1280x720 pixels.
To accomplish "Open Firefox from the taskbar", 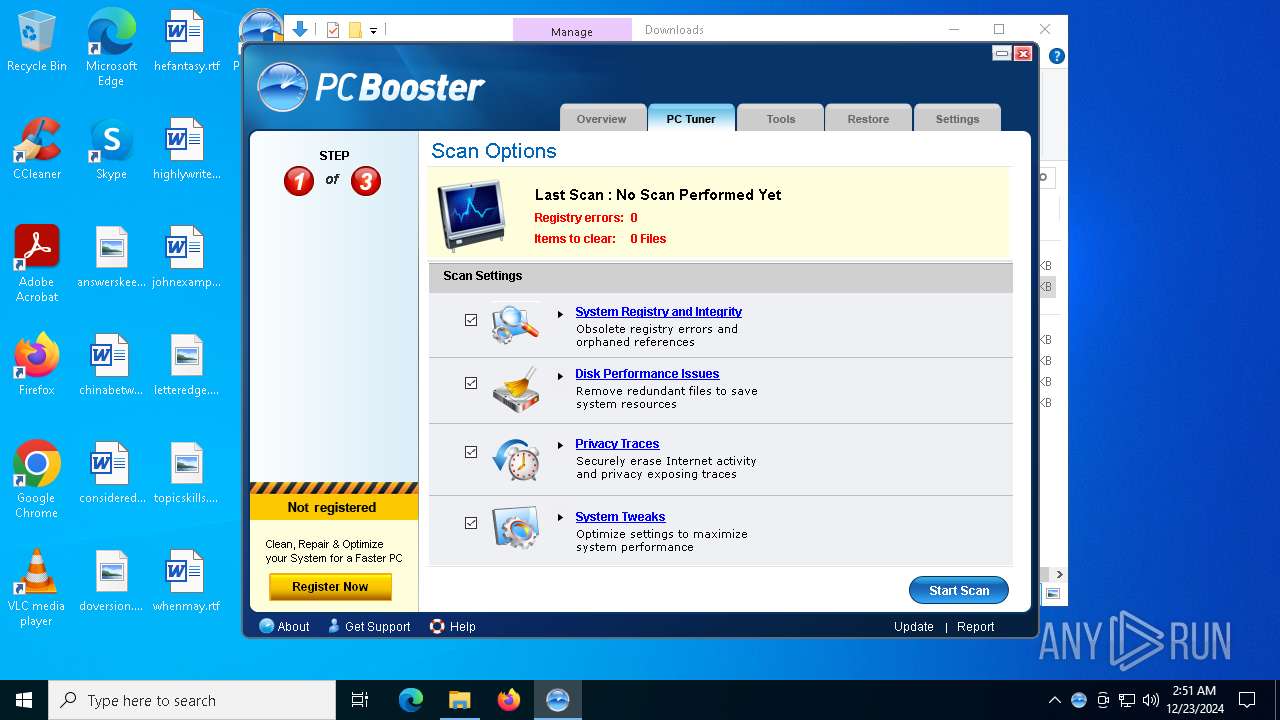I will [509, 700].
